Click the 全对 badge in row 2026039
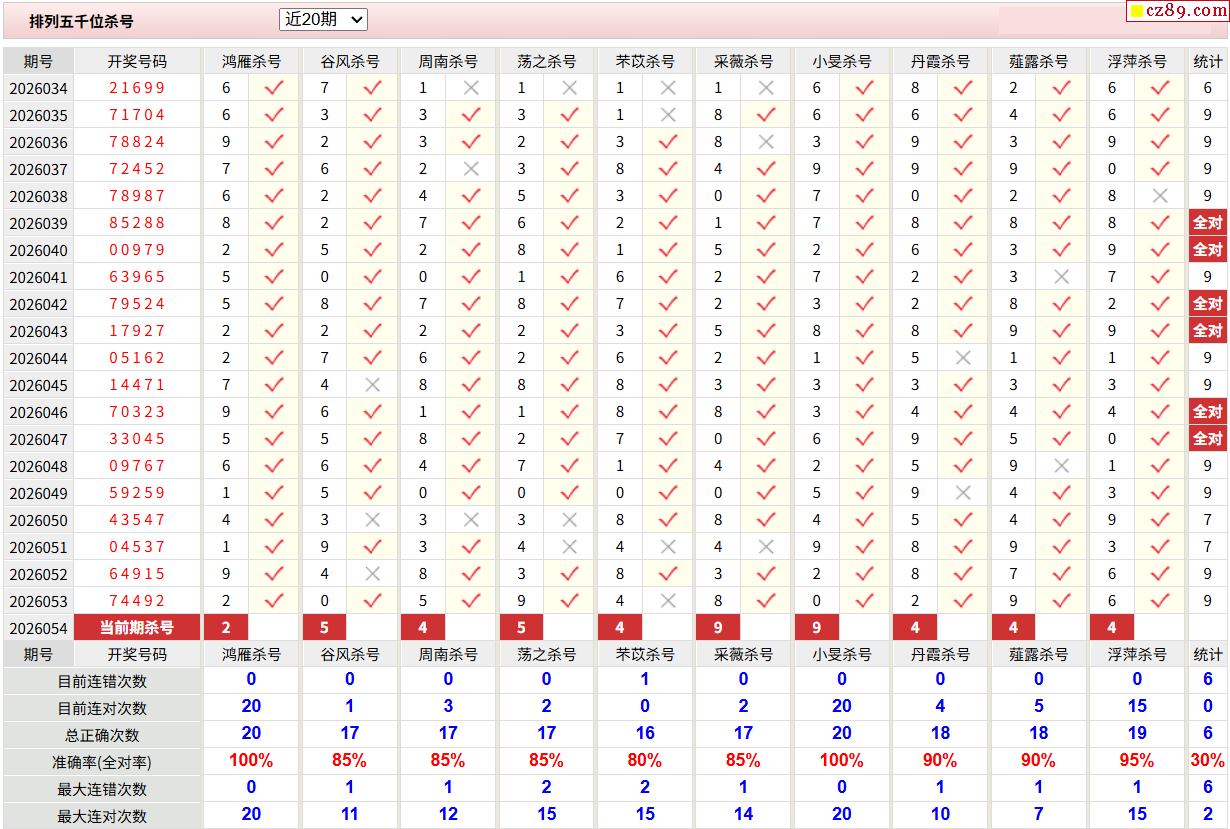Image resolution: width=1230 pixels, height=829 pixels. coord(1207,223)
